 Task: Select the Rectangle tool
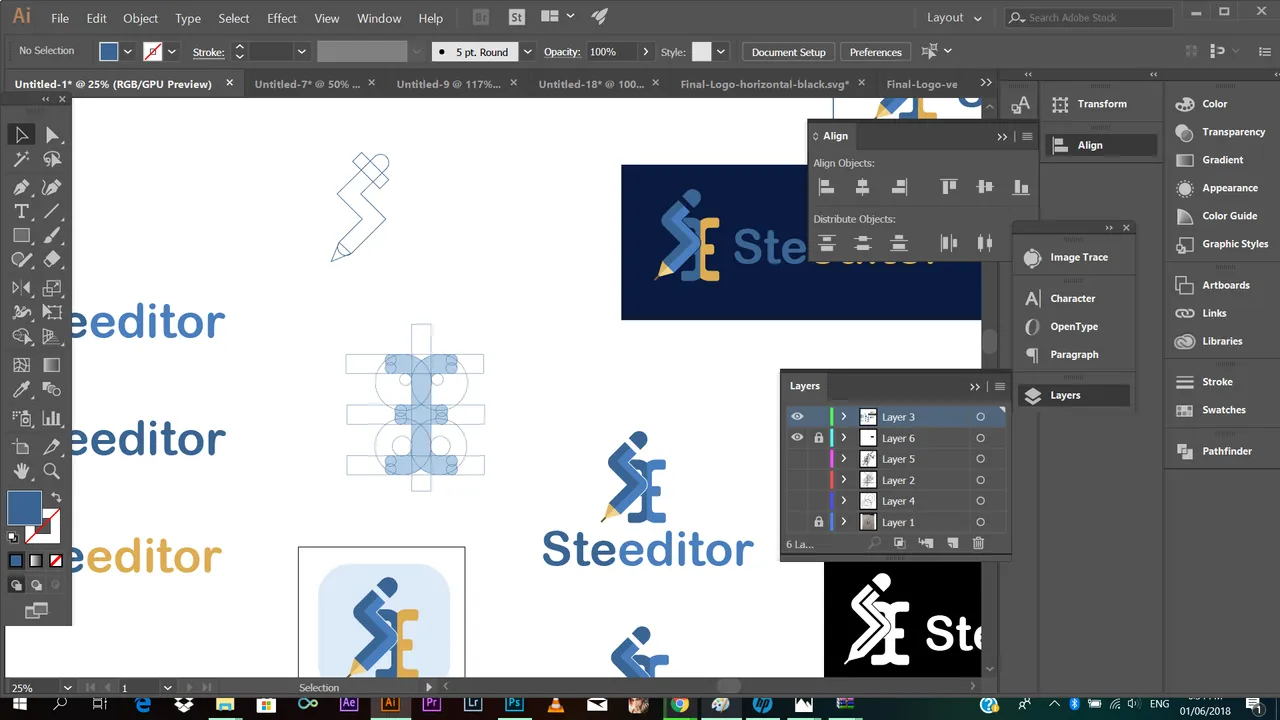click(x=21, y=236)
